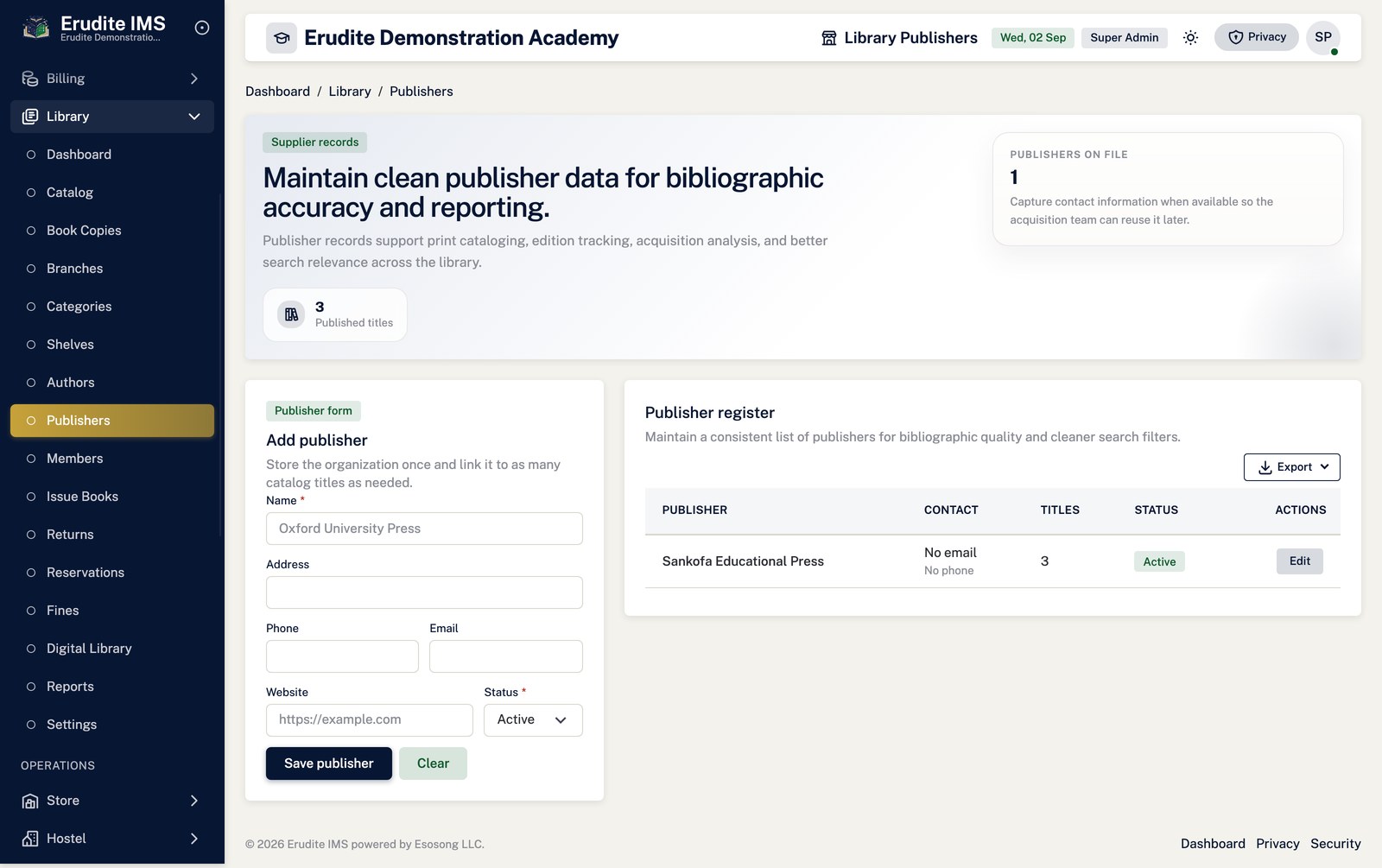Click the Library Publishers store icon

click(829, 38)
